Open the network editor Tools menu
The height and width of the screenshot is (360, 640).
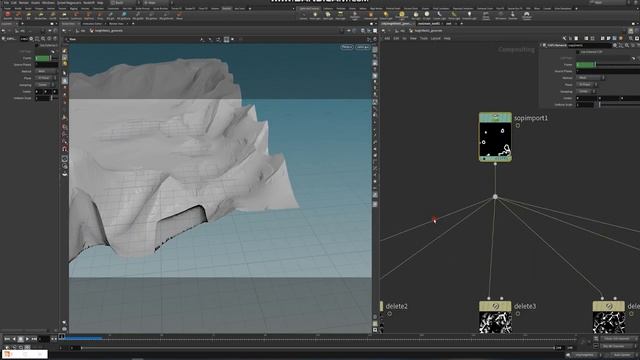click(424, 38)
